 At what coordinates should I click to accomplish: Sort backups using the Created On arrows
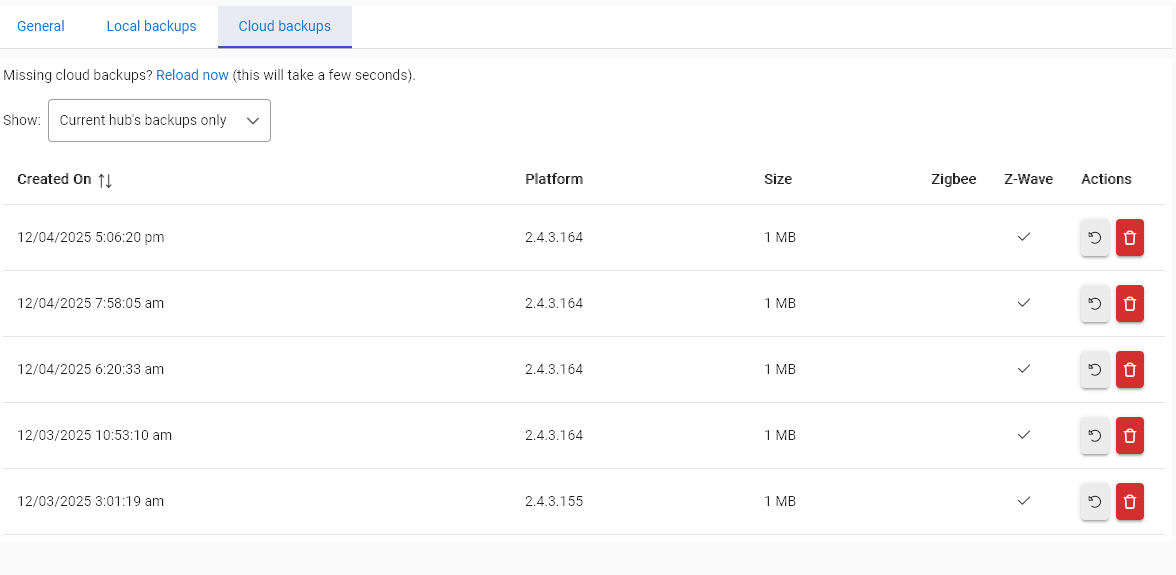click(105, 180)
